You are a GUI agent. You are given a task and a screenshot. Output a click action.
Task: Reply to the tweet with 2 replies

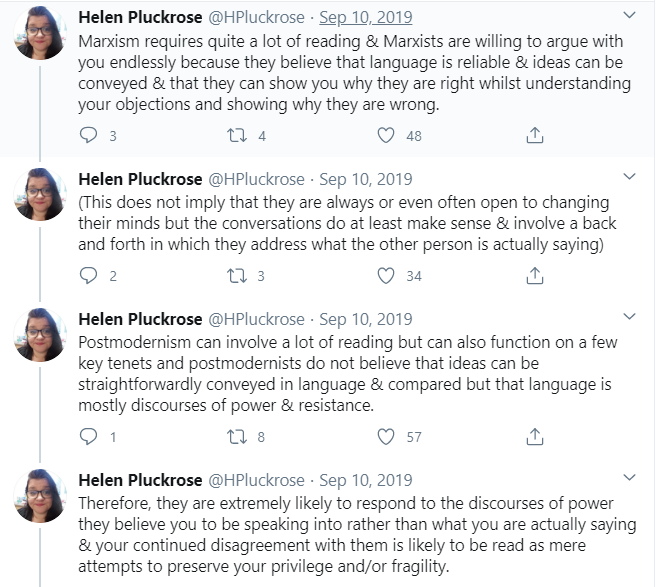(x=89, y=276)
